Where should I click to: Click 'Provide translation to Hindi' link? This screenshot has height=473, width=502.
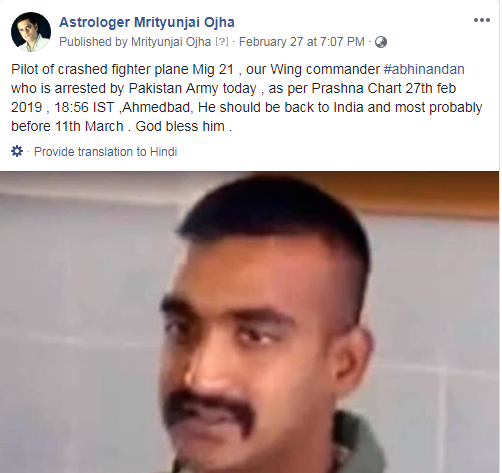pos(105,152)
